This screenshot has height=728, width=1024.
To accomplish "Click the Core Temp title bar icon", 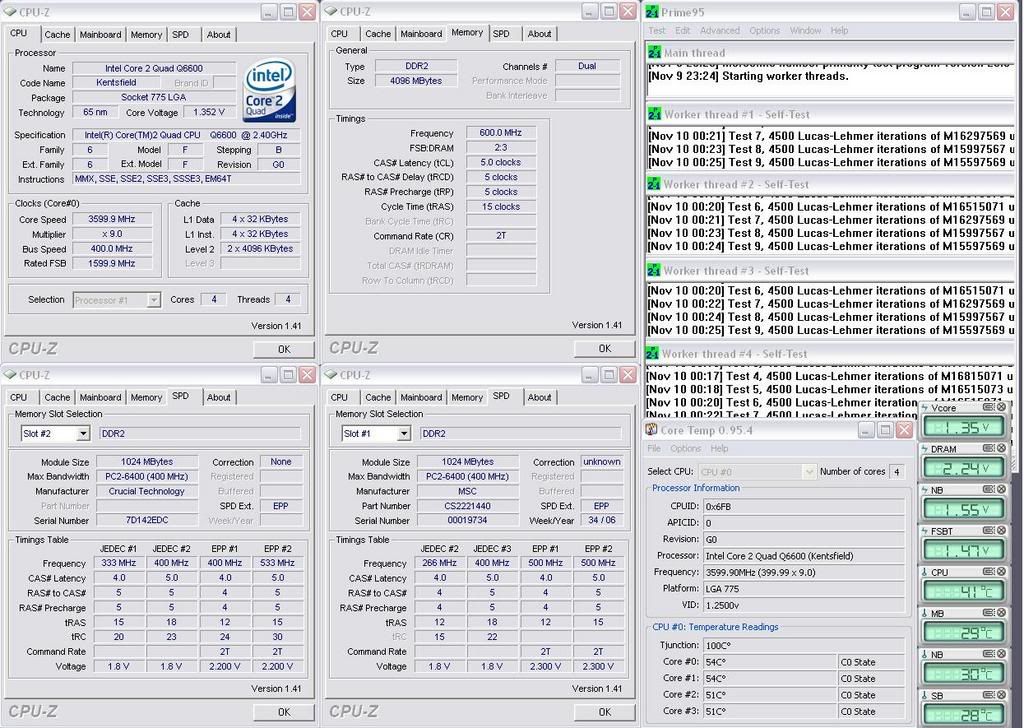I will tap(651, 430).
